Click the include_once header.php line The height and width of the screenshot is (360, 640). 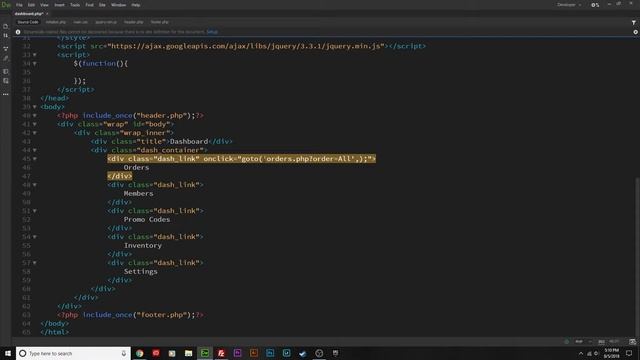click(x=130, y=116)
